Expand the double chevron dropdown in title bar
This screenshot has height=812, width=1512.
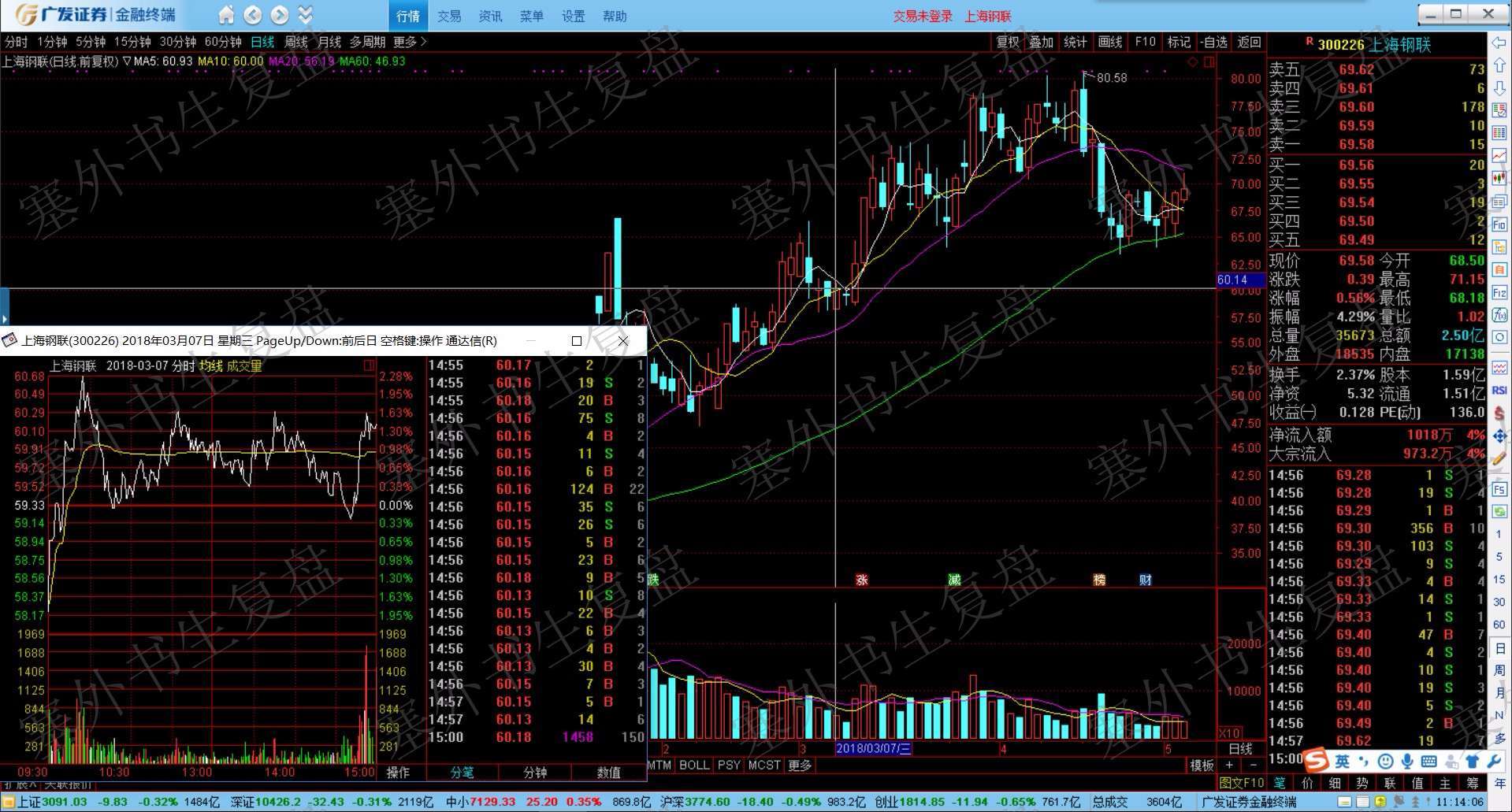point(306,15)
